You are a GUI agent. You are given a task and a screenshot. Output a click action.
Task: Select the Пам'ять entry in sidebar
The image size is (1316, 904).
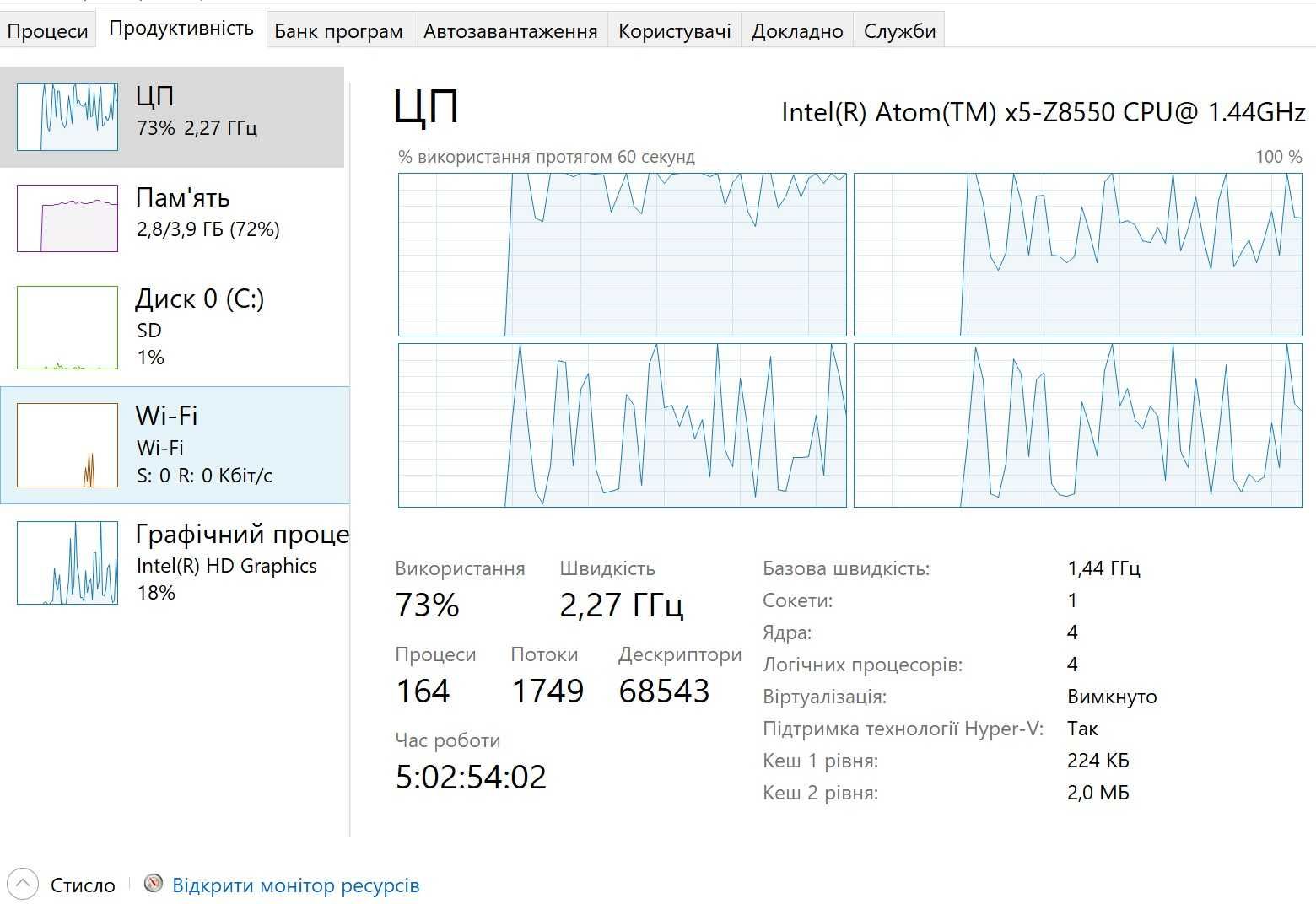click(x=172, y=218)
